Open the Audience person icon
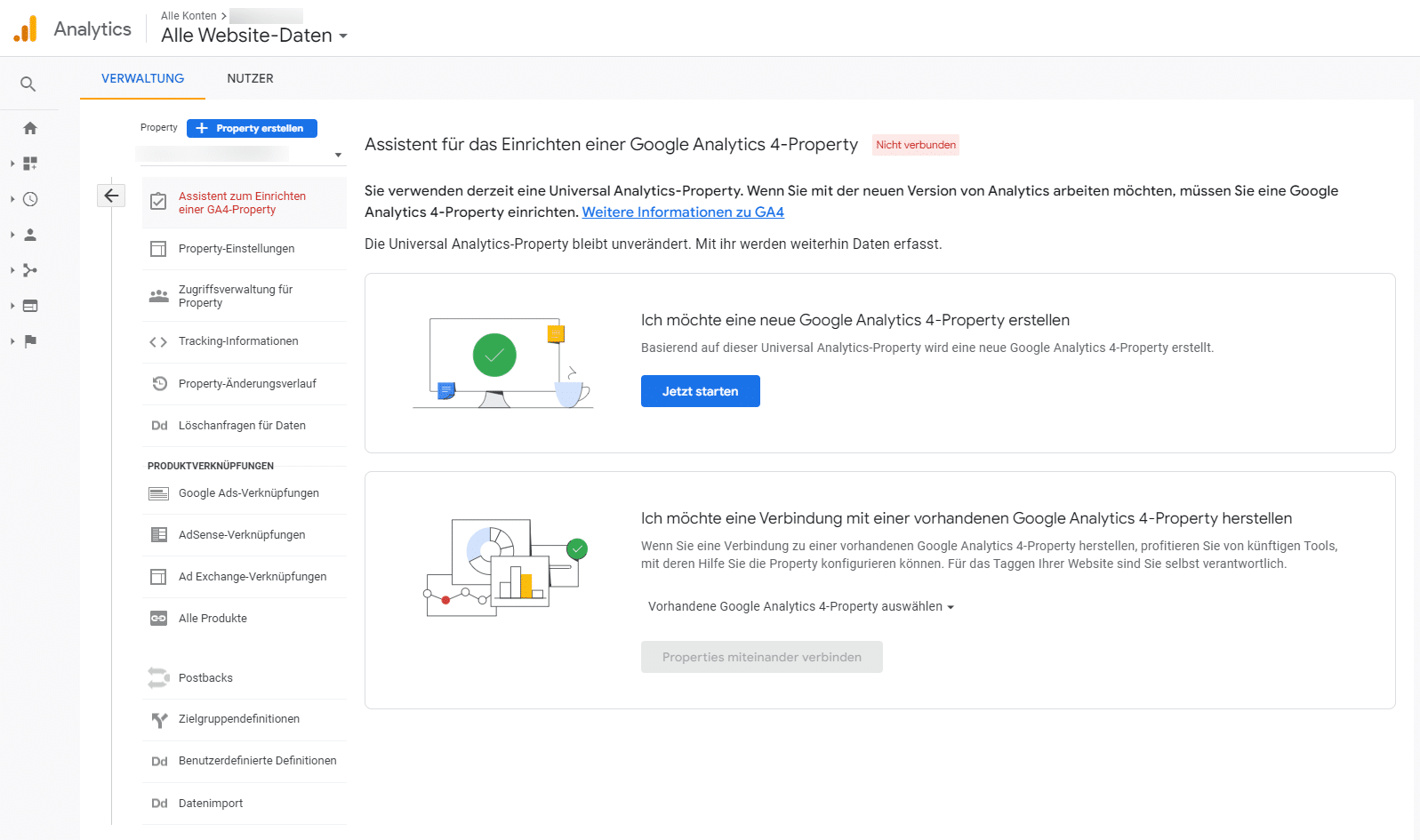The image size is (1420, 840). pyautogui.click(x=30, y=235)
